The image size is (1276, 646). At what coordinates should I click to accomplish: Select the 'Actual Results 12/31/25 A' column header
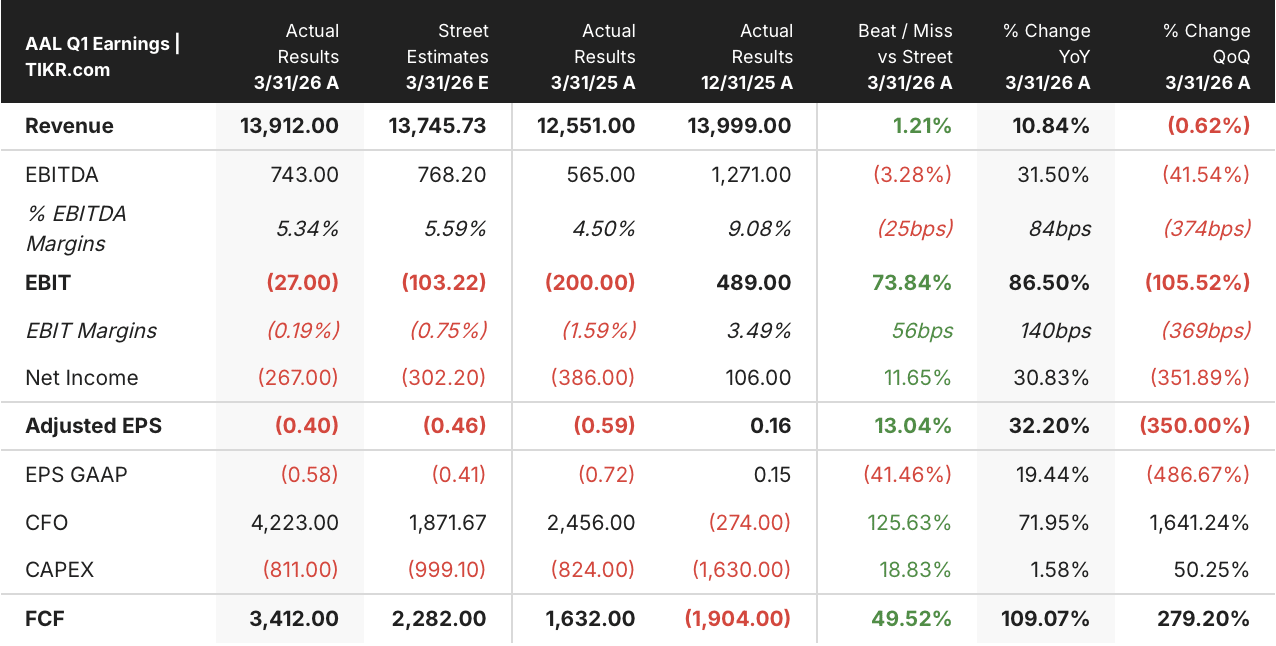pos(747,57)
